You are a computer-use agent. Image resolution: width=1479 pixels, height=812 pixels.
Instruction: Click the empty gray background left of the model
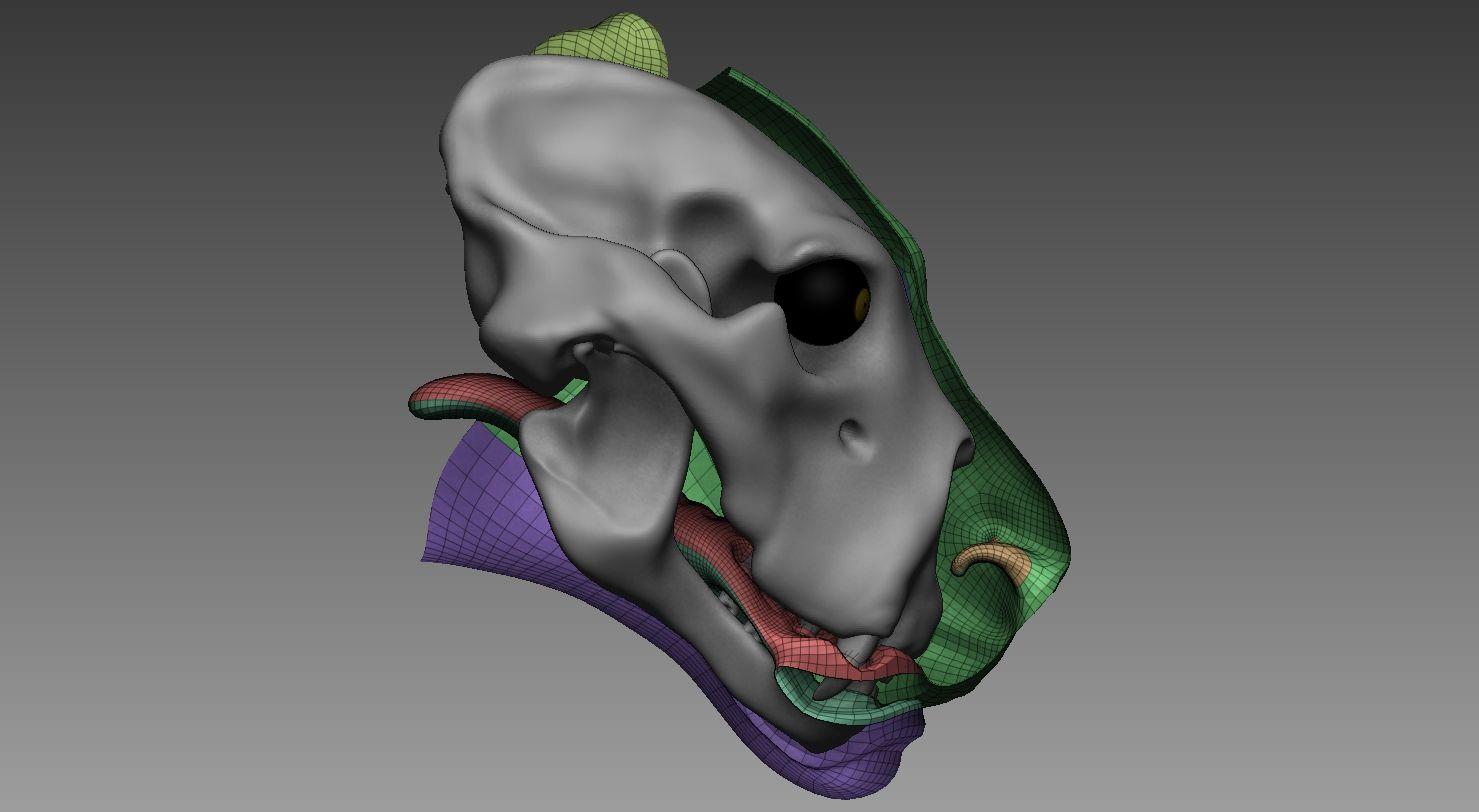tap(200, 400)
